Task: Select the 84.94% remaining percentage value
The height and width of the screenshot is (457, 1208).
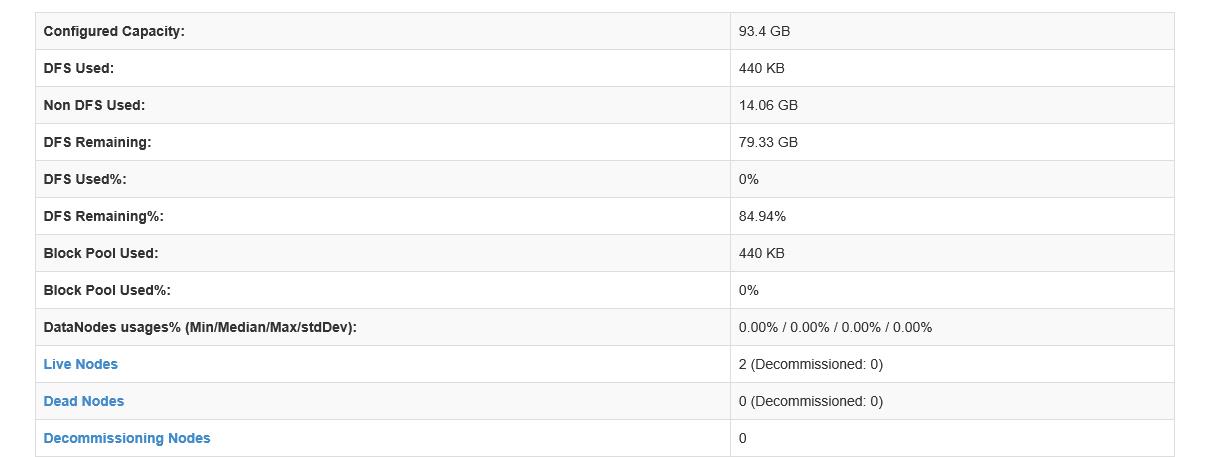Action: [x=762, y=216]
